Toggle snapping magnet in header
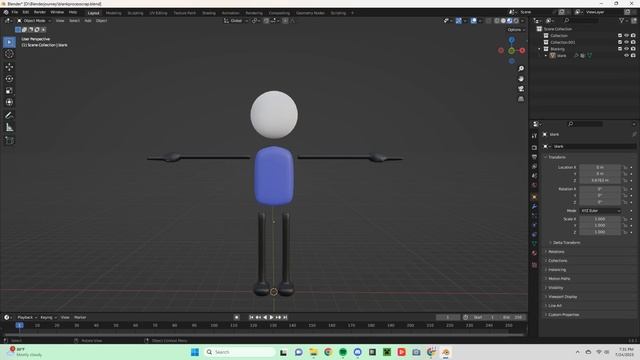Image resolution: width=640 pixels, height=360 pixels. tap(266, 21)
